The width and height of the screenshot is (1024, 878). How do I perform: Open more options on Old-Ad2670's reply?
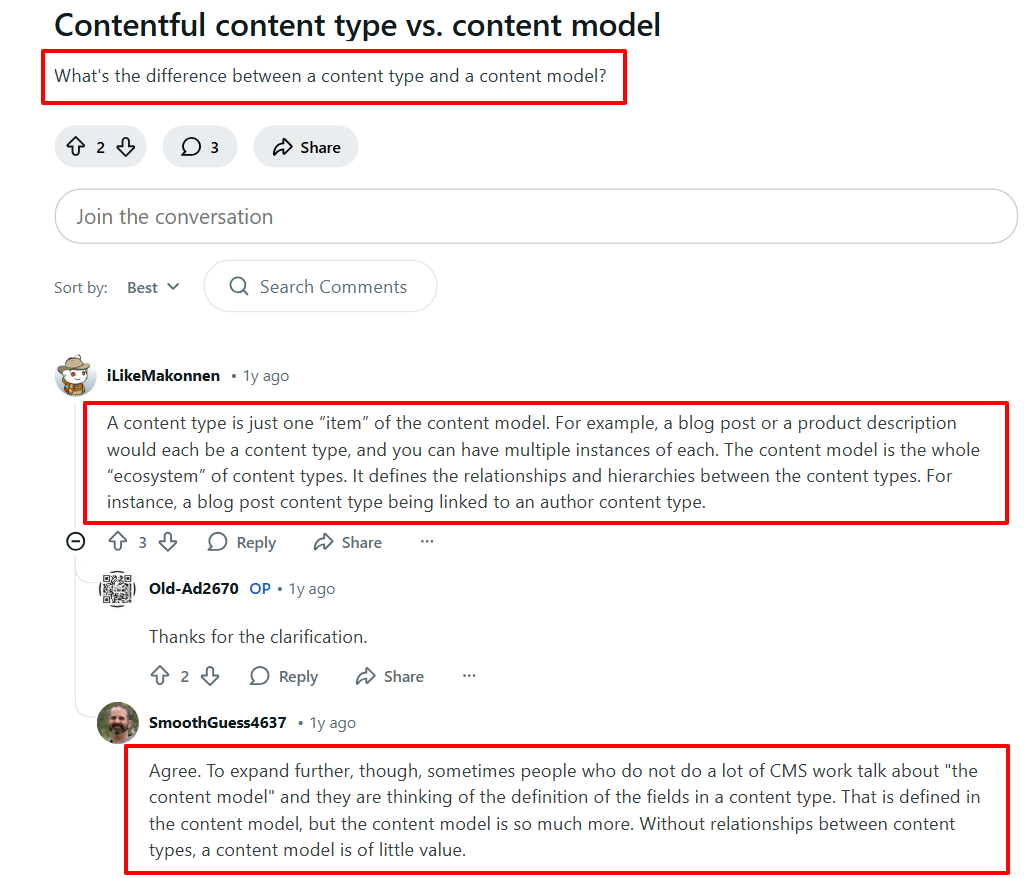click(469, 676)
